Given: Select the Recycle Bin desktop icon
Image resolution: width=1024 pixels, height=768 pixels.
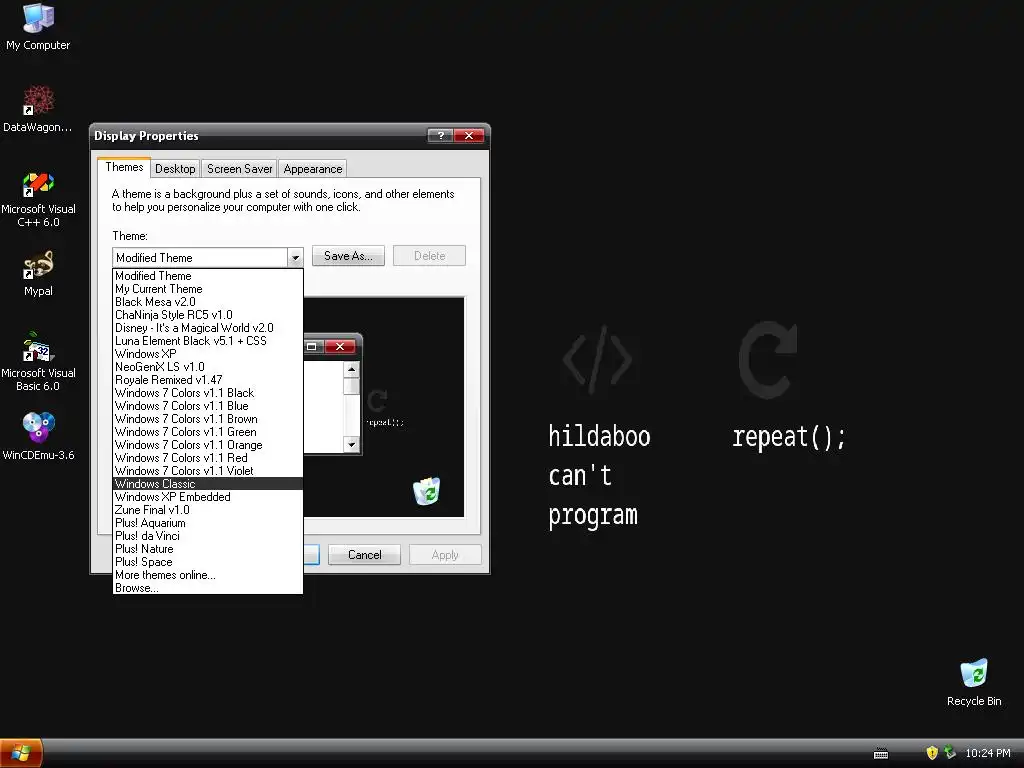Looking at the screenshot, I should (x=974, y=683).
